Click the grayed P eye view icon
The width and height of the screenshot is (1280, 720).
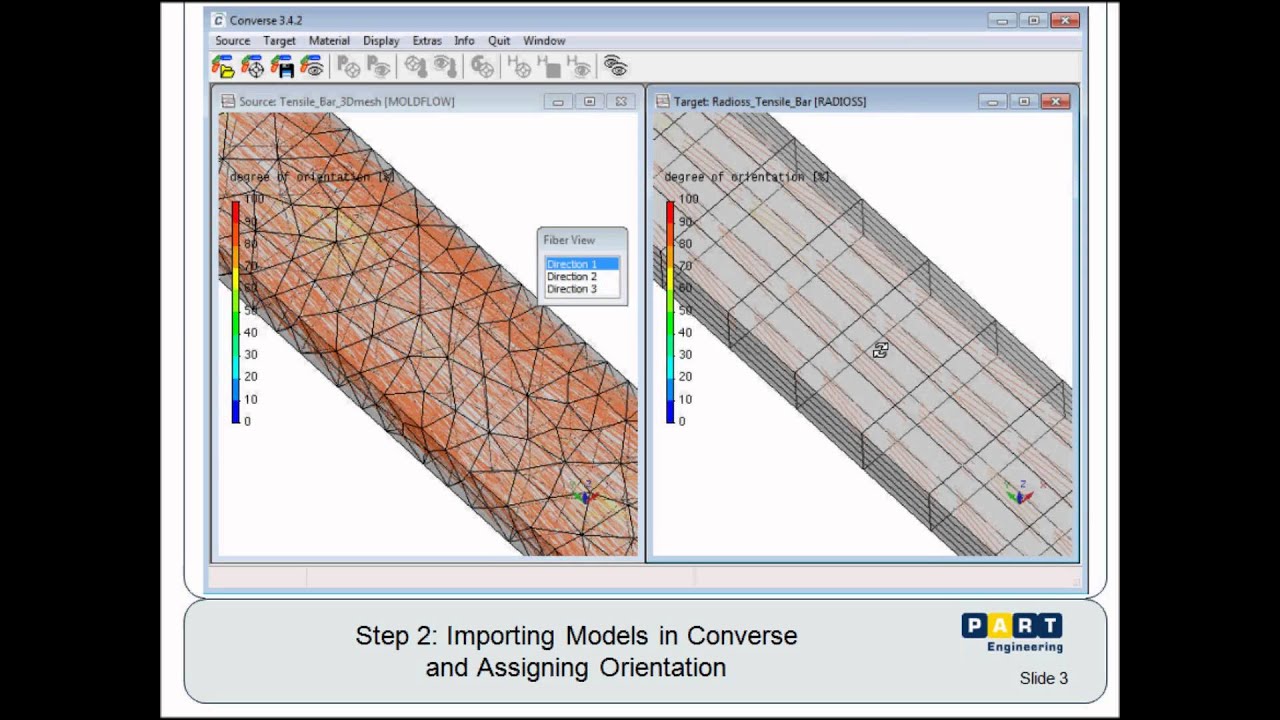click(x=378, y=67)
